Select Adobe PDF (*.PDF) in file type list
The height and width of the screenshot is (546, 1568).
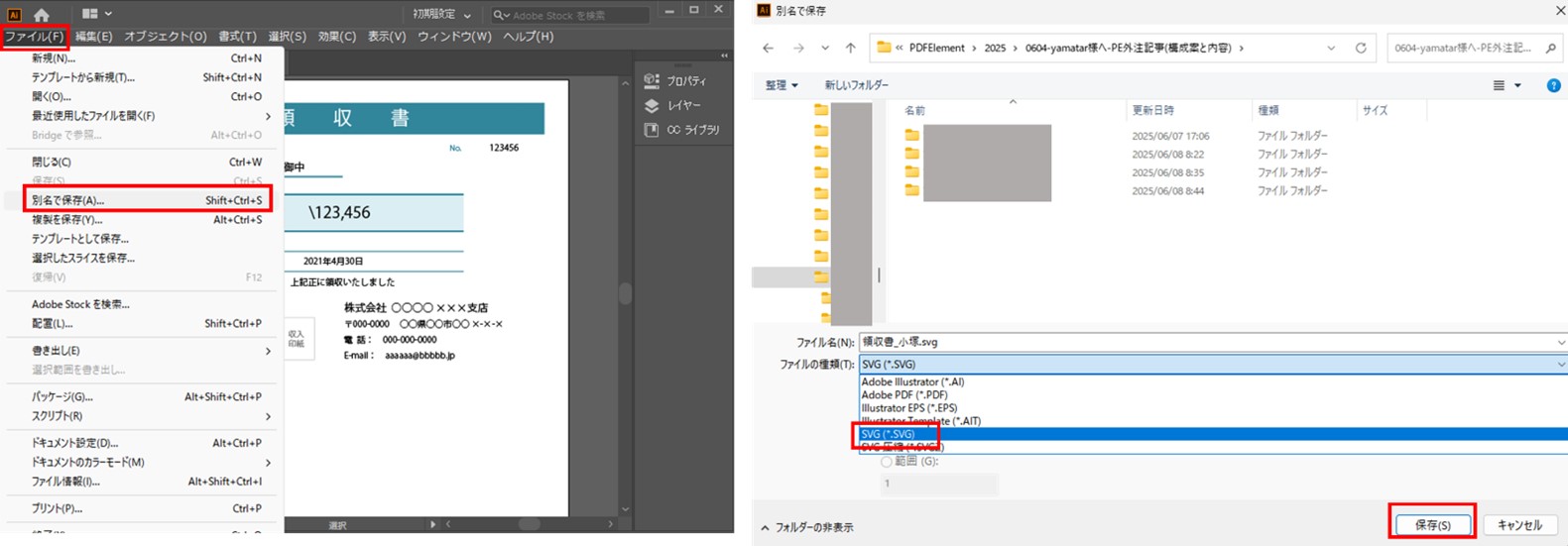tap(1213, 395)
